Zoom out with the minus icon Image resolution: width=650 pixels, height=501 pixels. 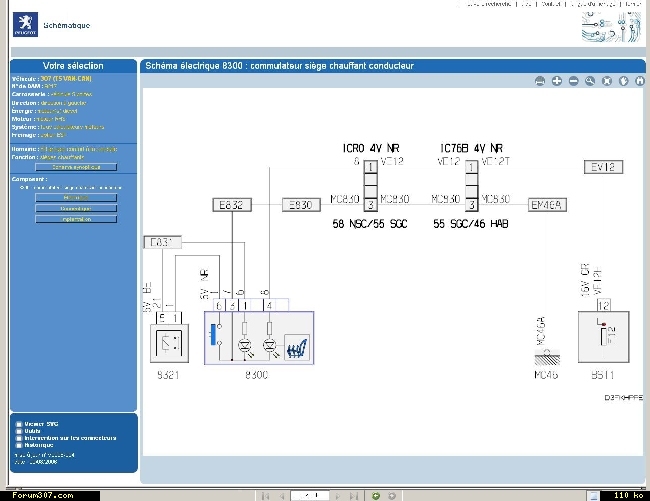[x=573, y=81]
